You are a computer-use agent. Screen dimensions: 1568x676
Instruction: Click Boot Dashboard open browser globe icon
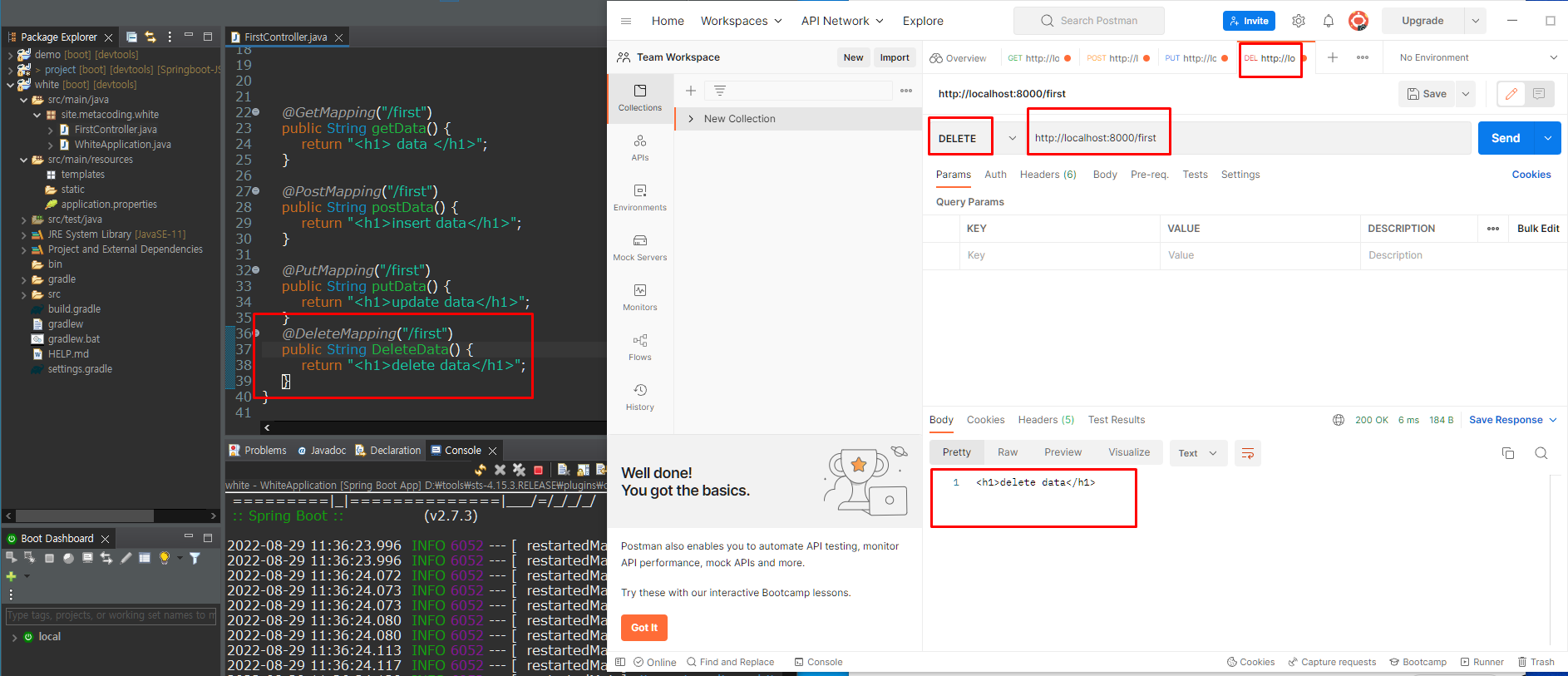[x=68, y=558]
